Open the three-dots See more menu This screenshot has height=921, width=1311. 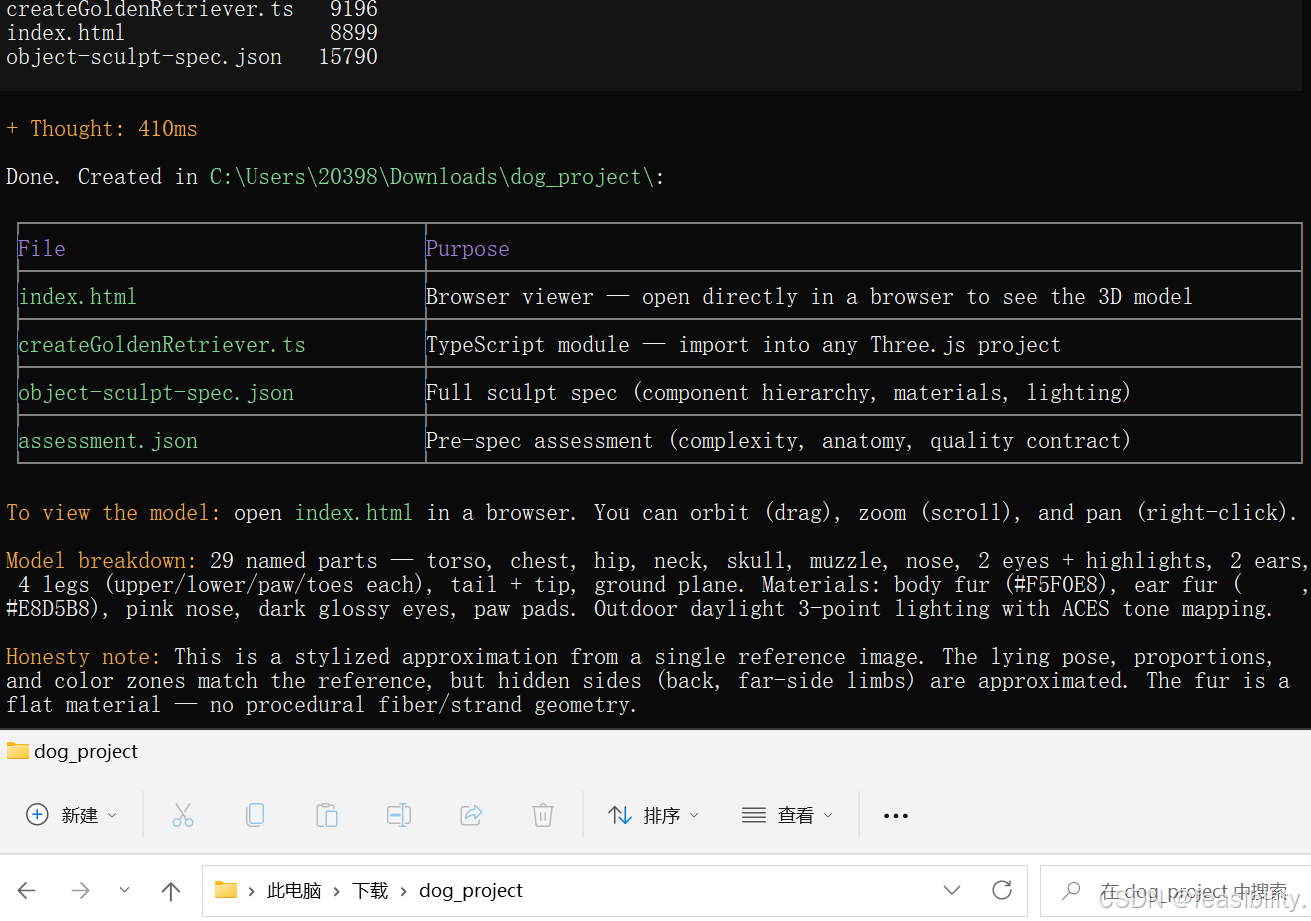(x=896, y=816)
